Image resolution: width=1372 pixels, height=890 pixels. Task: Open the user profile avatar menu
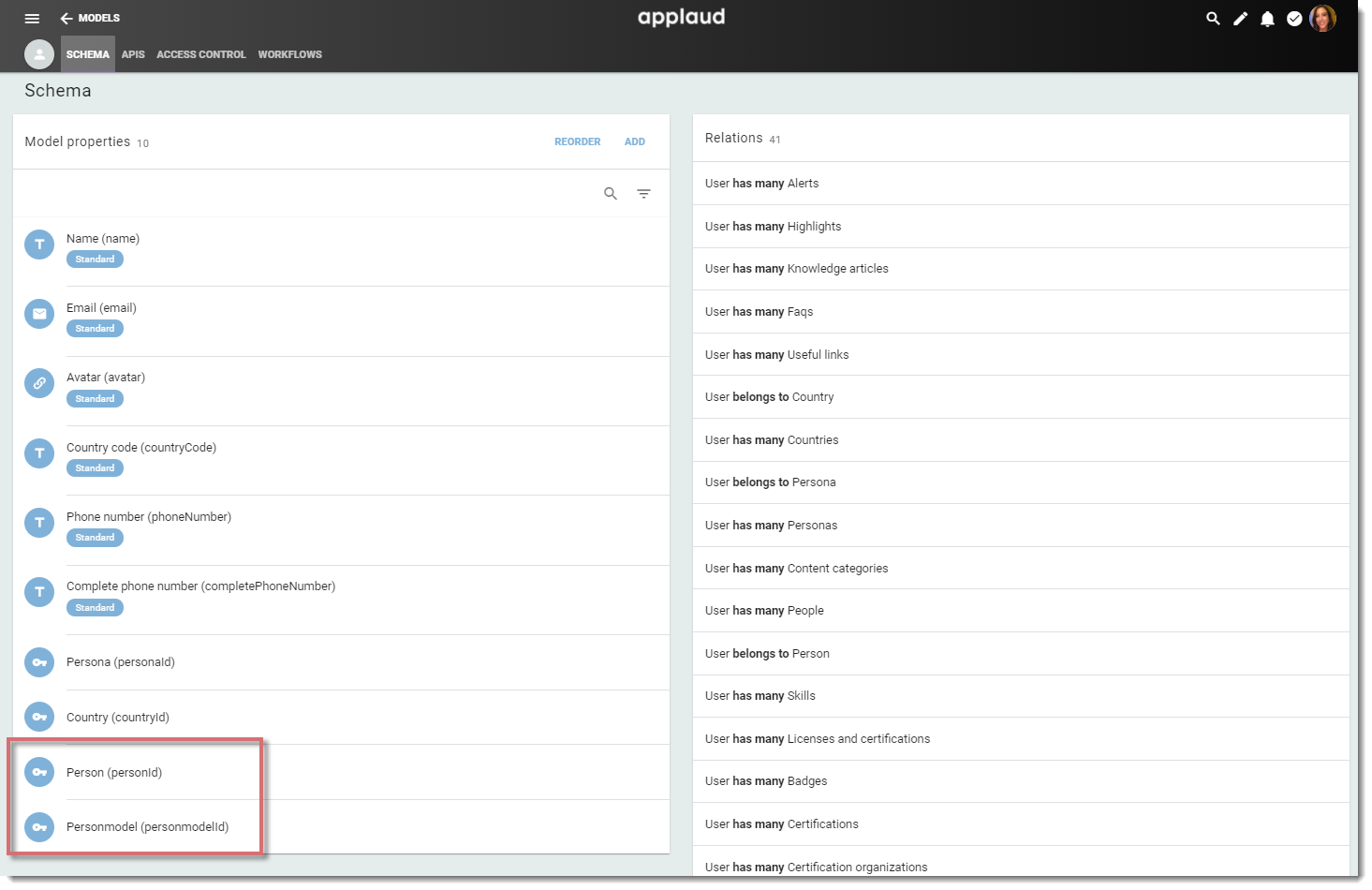pyautogui.click(x=1322, y=19)
